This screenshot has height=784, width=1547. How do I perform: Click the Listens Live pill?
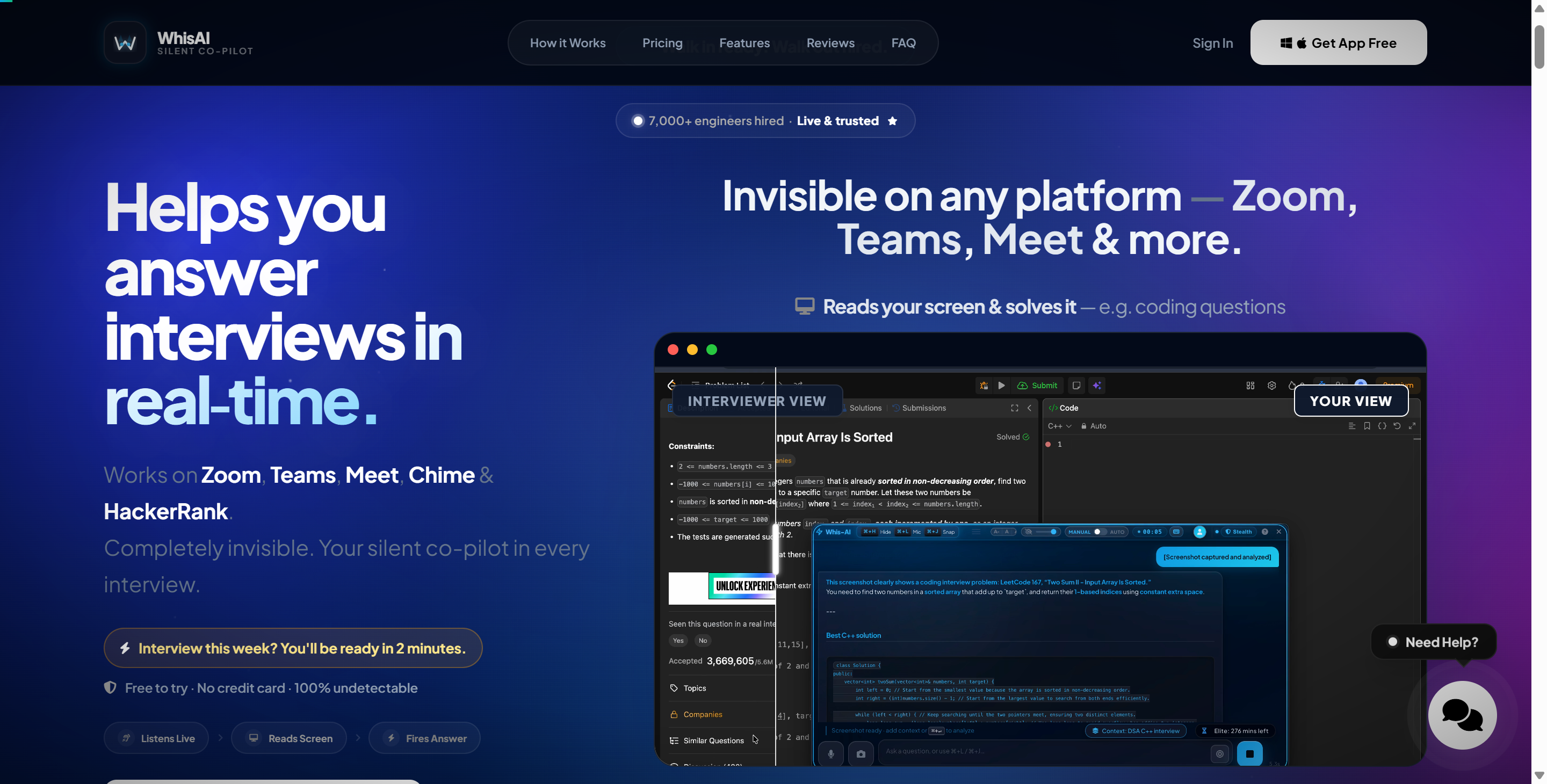pos(156,738)
